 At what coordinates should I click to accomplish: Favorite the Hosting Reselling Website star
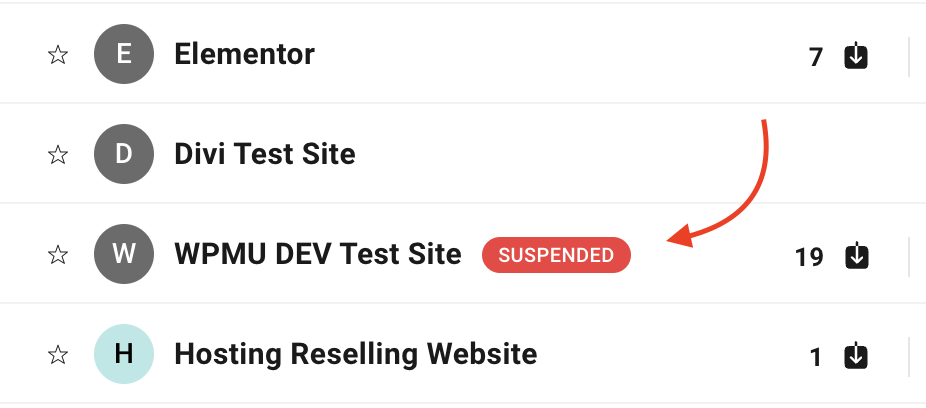57,355
